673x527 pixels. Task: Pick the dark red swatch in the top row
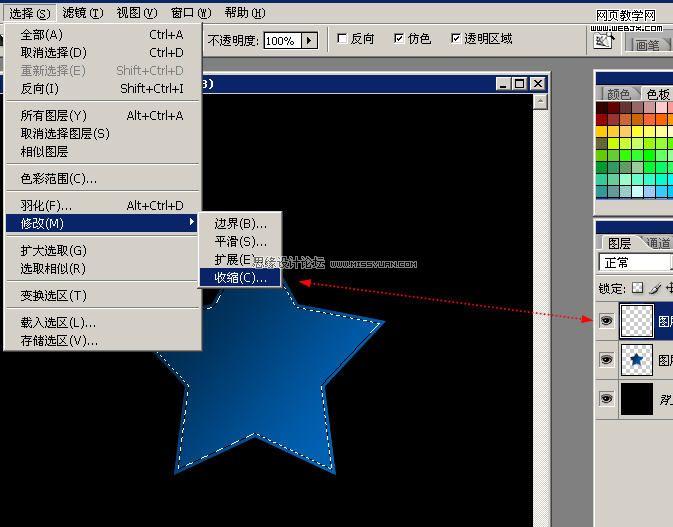[613, 108]
